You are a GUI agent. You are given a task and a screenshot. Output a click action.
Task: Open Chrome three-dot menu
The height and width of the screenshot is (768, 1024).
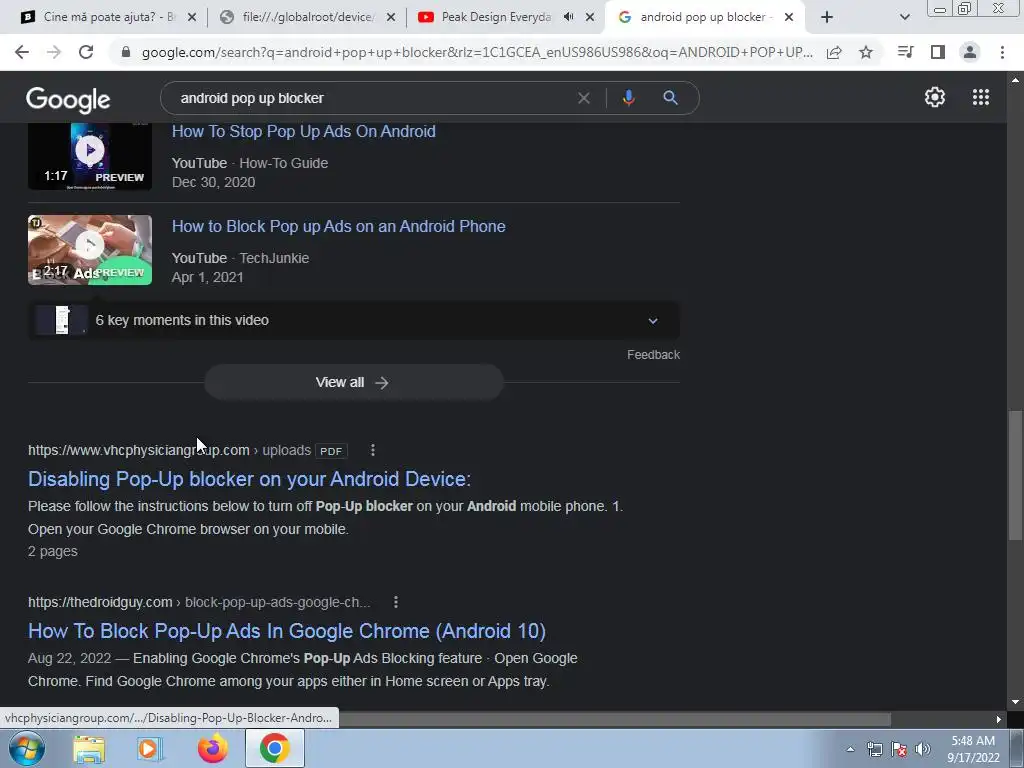point(1002,52)
